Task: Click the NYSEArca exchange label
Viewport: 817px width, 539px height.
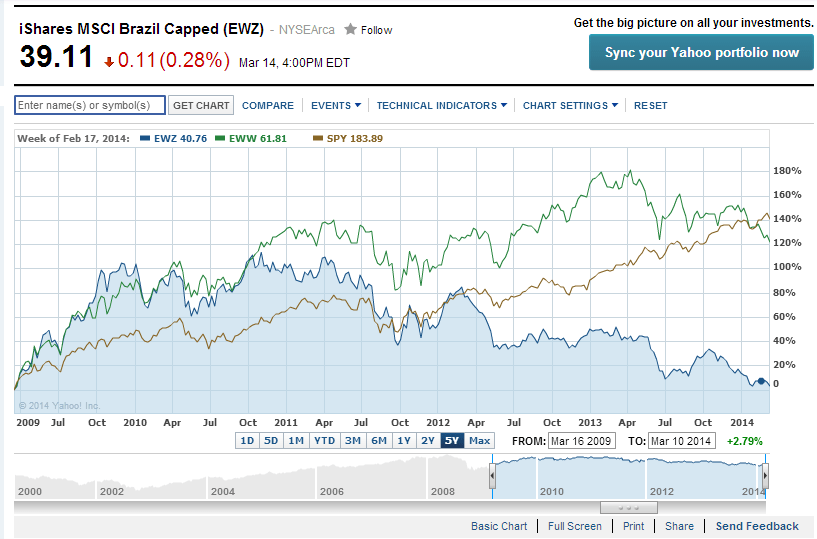Action: (x=306, y=30)
